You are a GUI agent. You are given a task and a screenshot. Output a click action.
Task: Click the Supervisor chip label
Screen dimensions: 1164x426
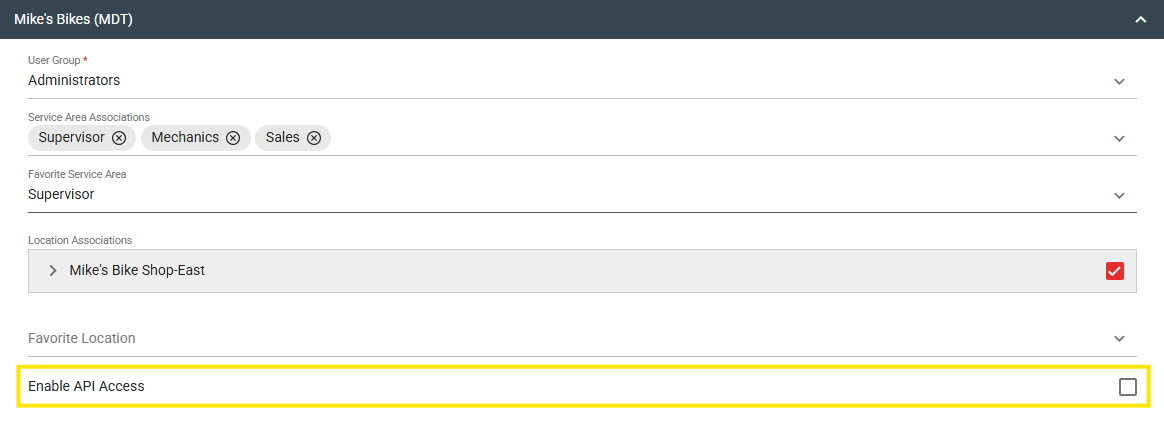71,137
